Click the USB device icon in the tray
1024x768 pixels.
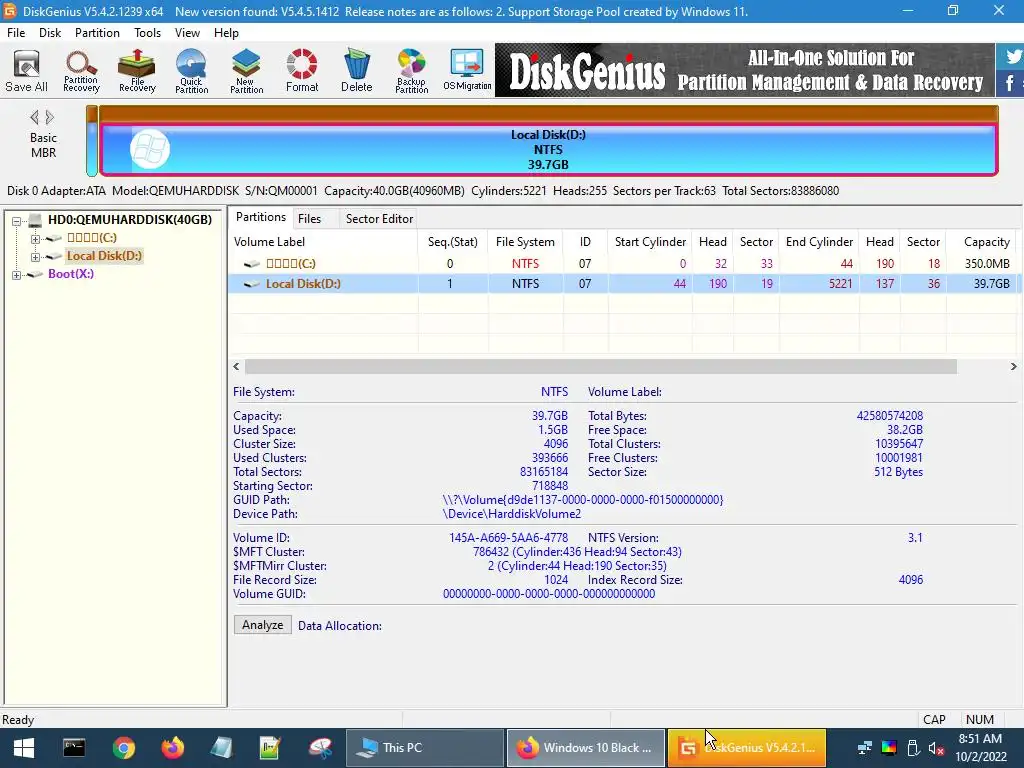click(x=913, y=748)
